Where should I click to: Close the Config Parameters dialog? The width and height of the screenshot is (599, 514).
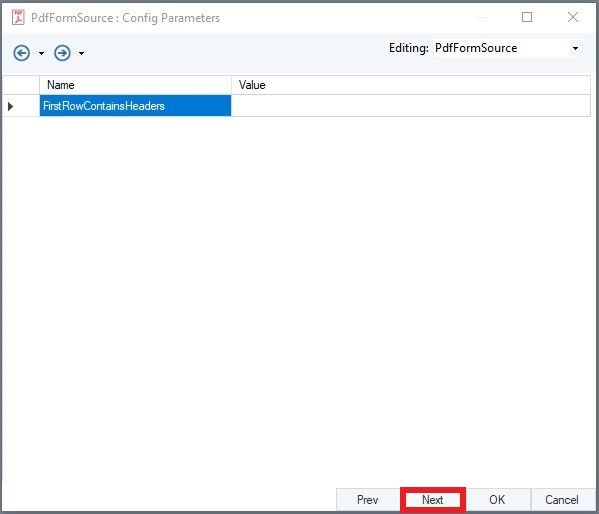coord(573,17)
